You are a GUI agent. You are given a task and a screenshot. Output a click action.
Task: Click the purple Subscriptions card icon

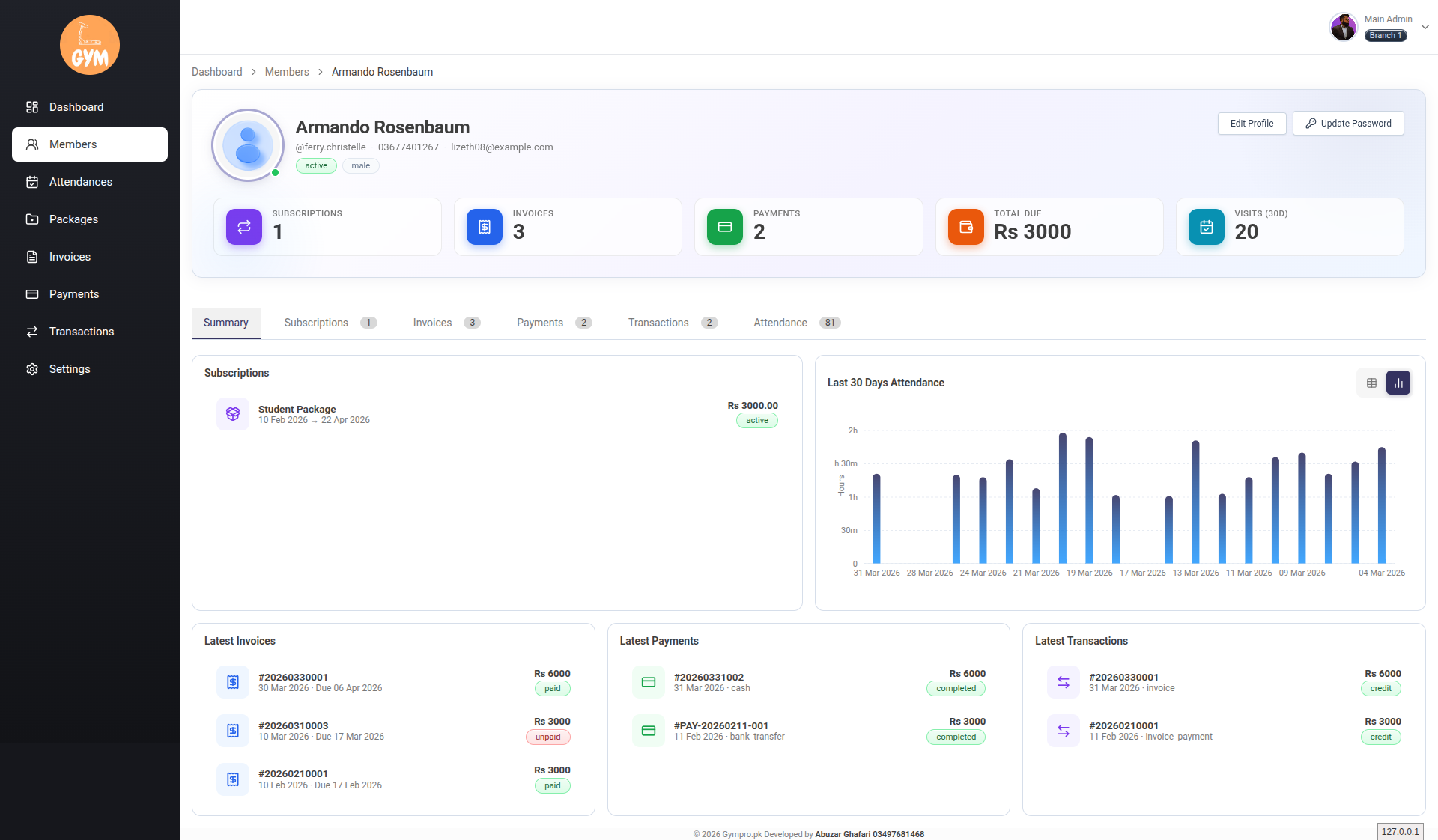point(243,227)
